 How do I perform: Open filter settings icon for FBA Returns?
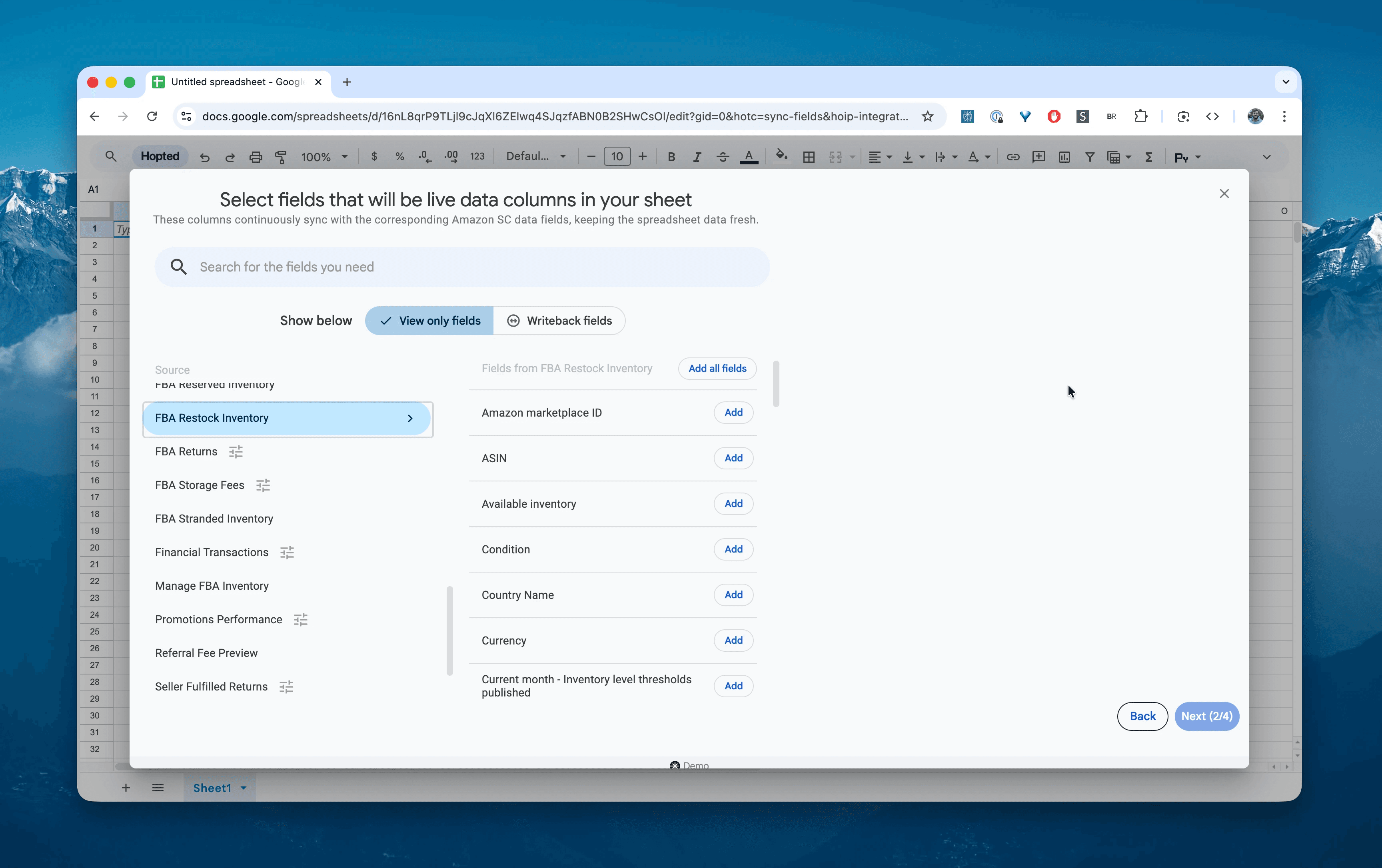[236, 452]
